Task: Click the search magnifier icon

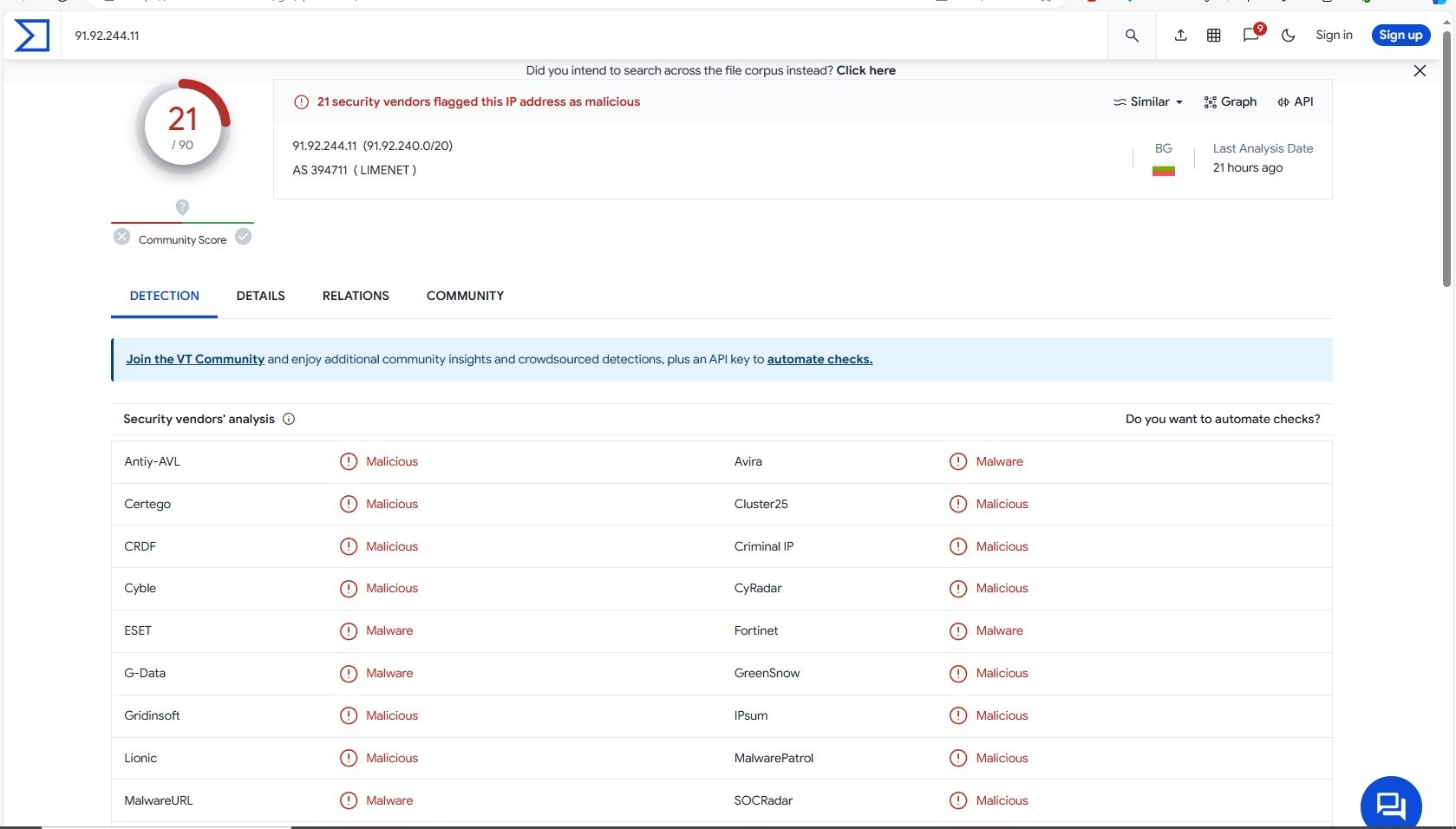Action: (x=1132, y=36)
